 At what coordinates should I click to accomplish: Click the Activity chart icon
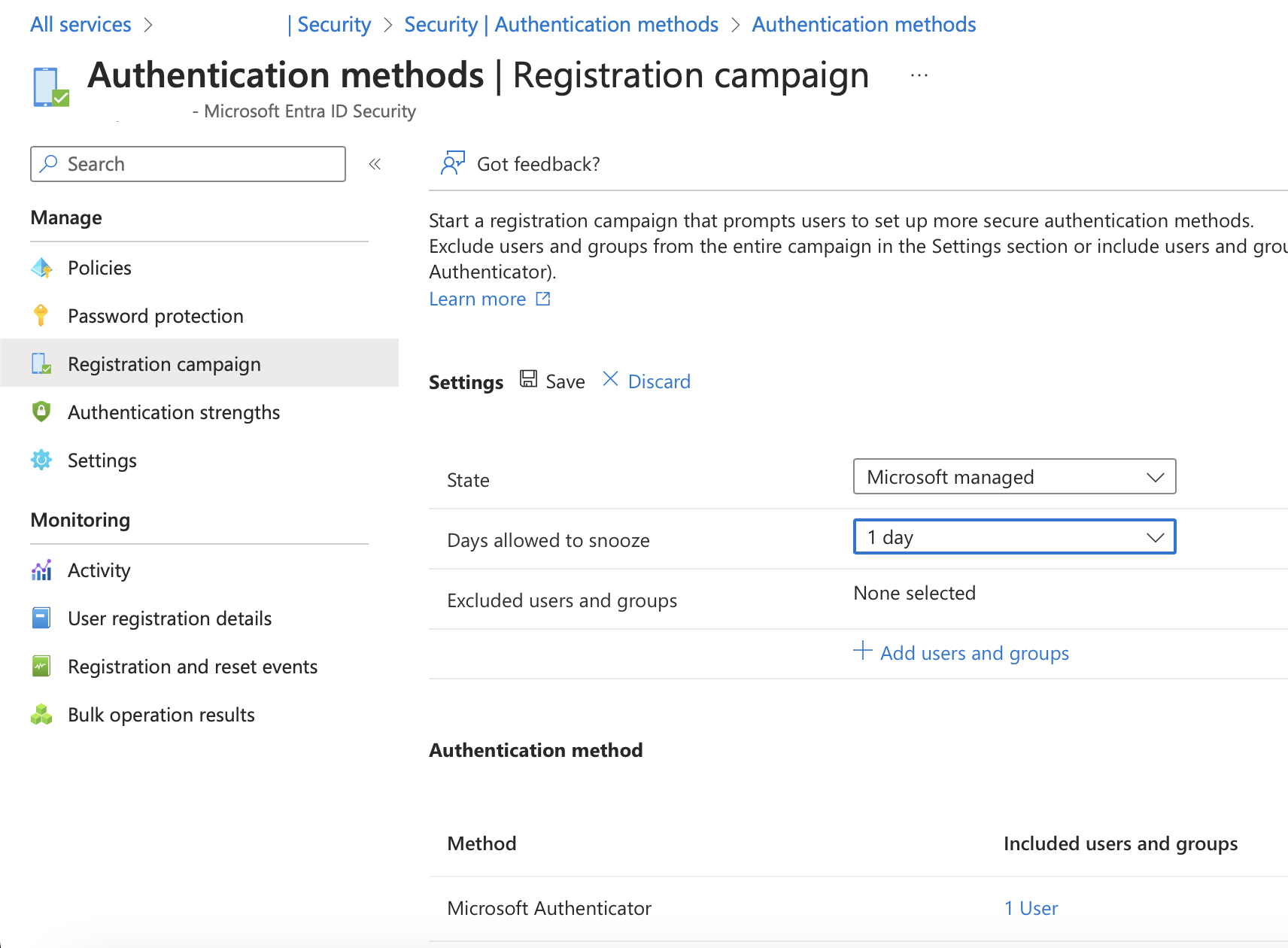point(41,570)
